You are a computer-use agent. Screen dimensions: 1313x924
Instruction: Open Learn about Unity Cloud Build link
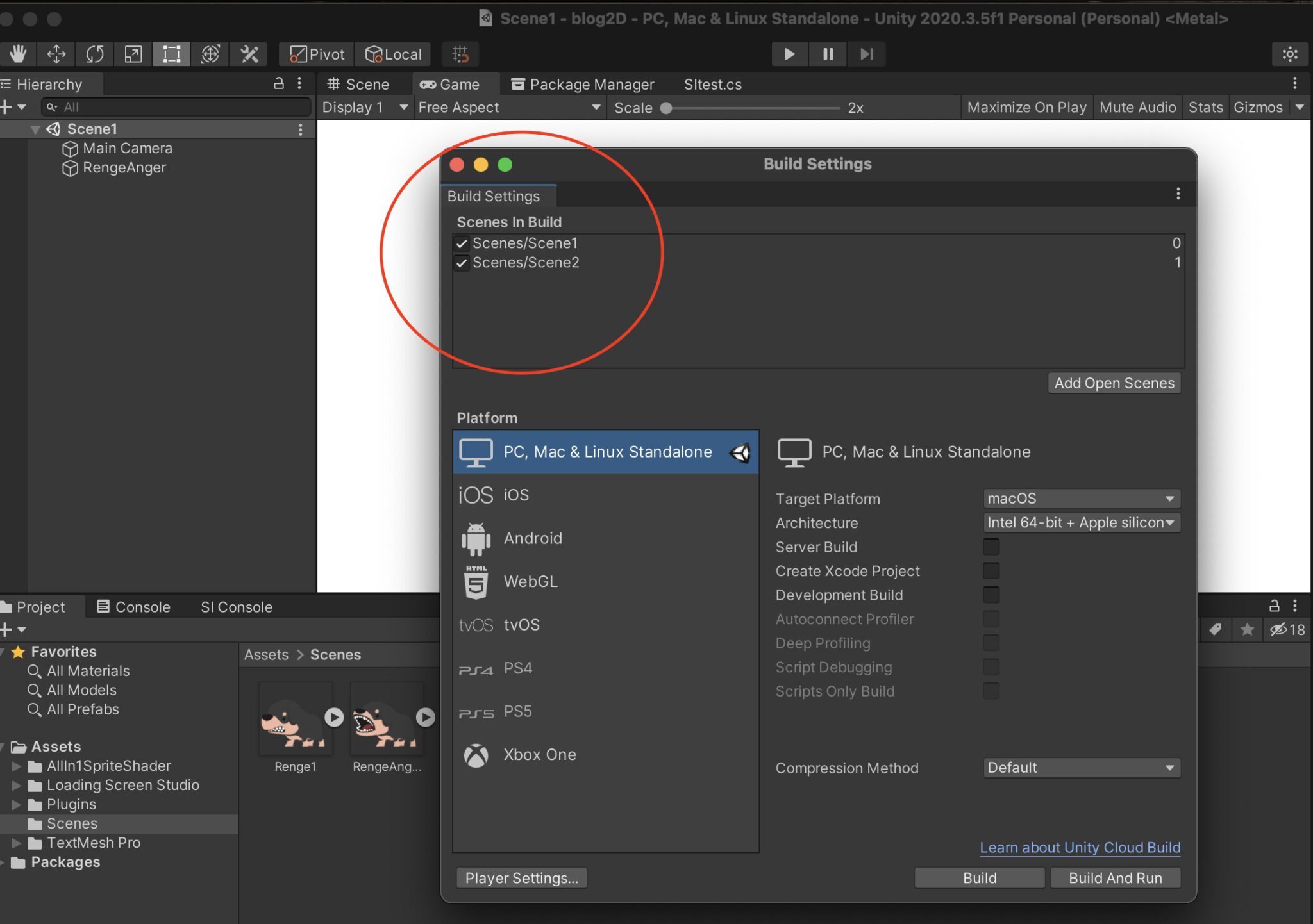(1080, 848)
